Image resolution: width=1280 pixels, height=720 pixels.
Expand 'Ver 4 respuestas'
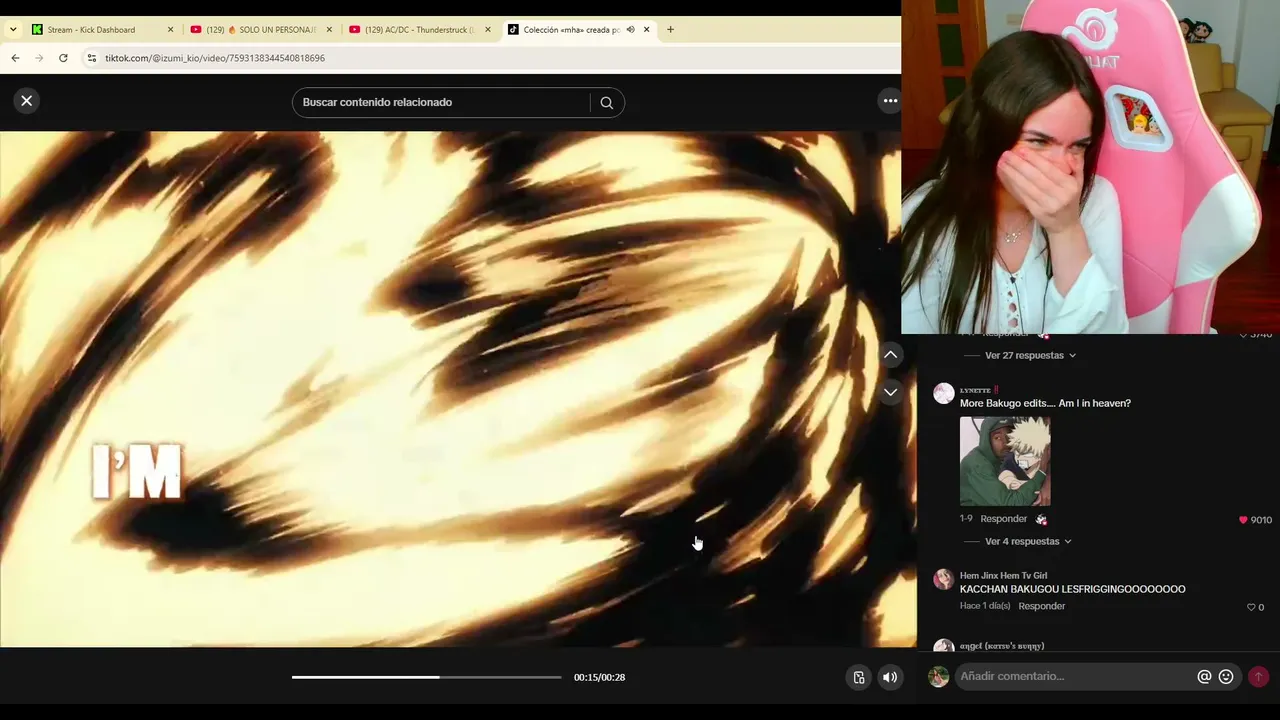pos(1028,541)
